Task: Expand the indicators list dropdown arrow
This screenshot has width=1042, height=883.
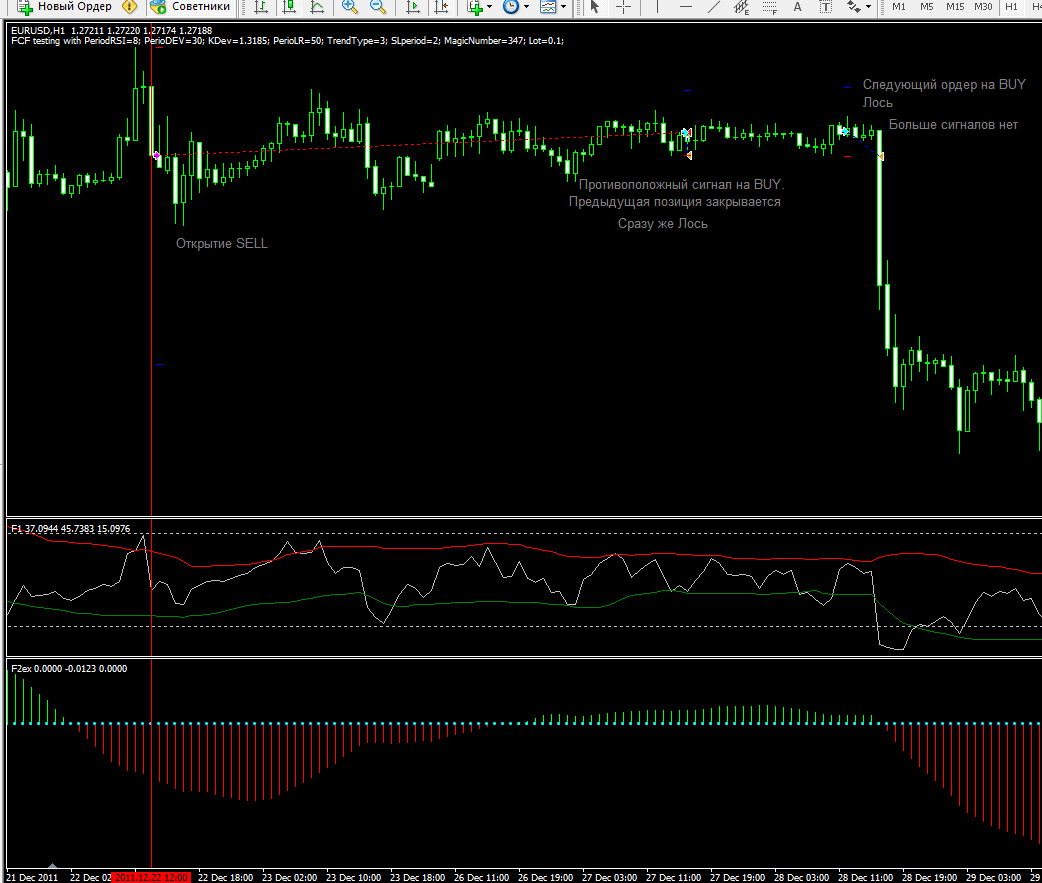Action: point(490,7)
